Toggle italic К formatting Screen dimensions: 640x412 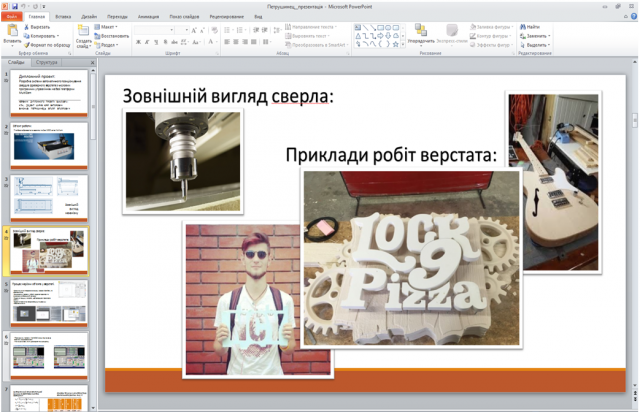coord(147,42)
